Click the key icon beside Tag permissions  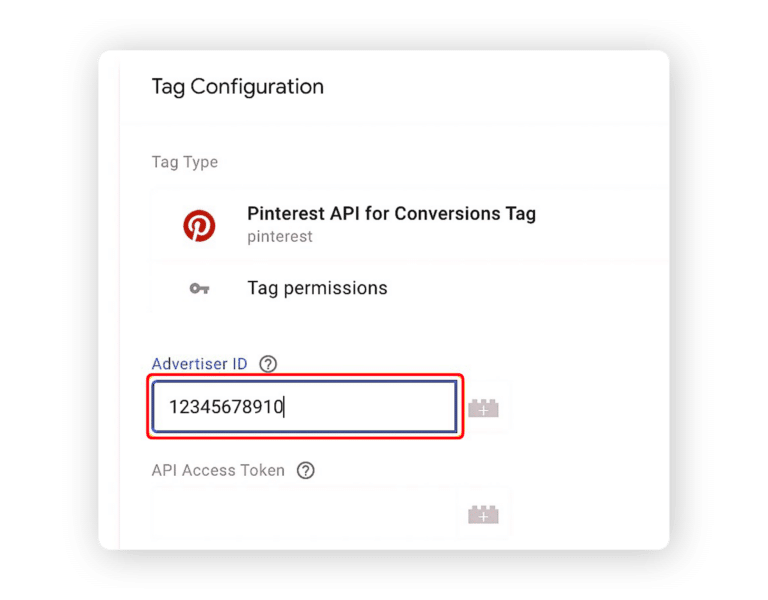tap(199, 288)
